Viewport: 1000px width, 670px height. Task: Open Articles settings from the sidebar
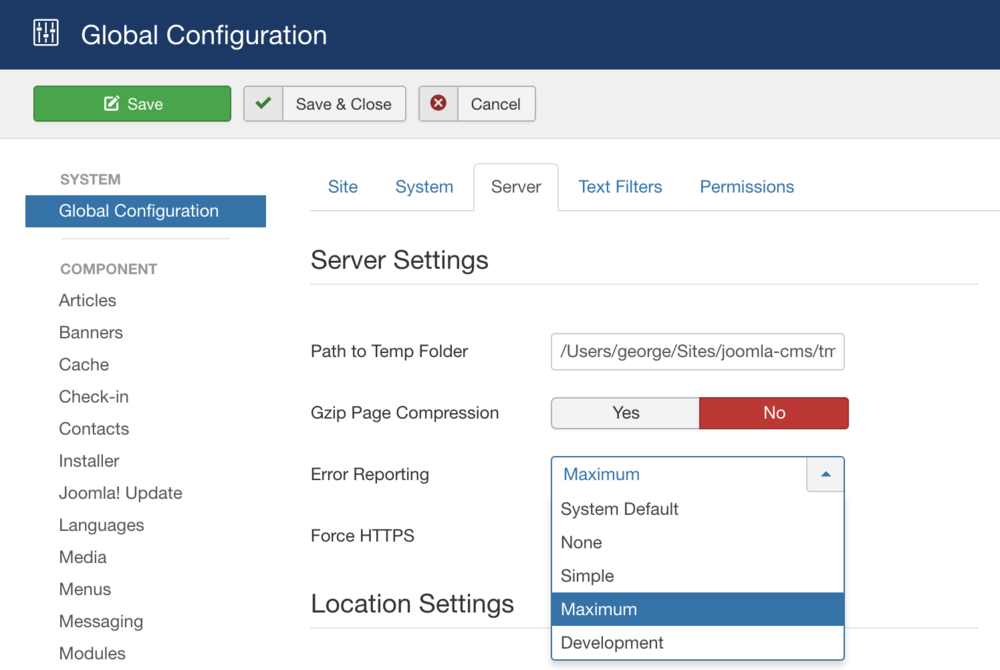87,300
